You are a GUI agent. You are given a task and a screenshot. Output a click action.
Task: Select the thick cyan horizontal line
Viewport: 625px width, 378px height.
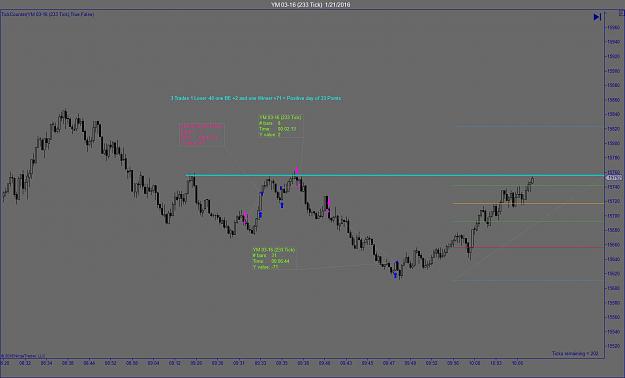(x=395, y=175)
